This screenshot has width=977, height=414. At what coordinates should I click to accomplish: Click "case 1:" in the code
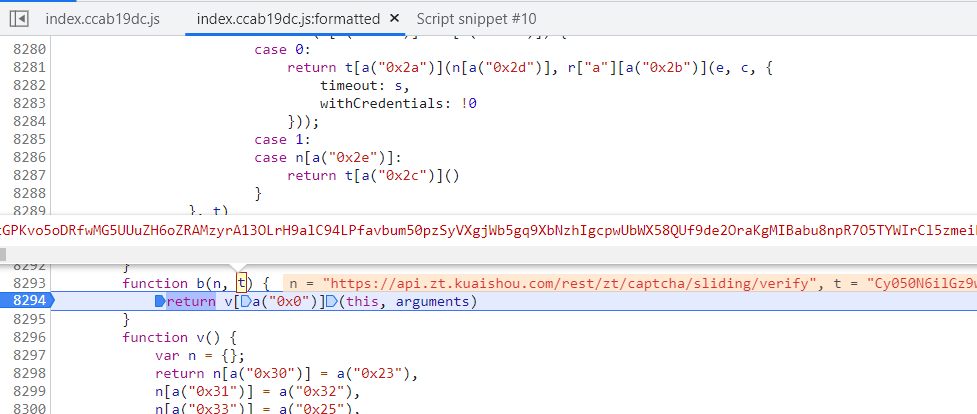point(283,139)
